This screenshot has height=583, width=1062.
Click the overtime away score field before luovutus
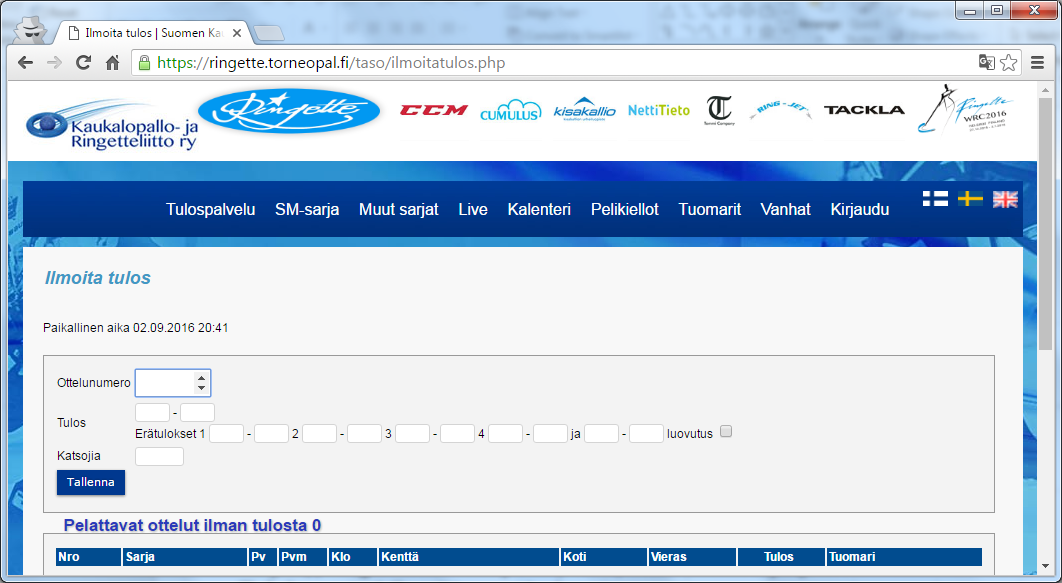[646, 433]
